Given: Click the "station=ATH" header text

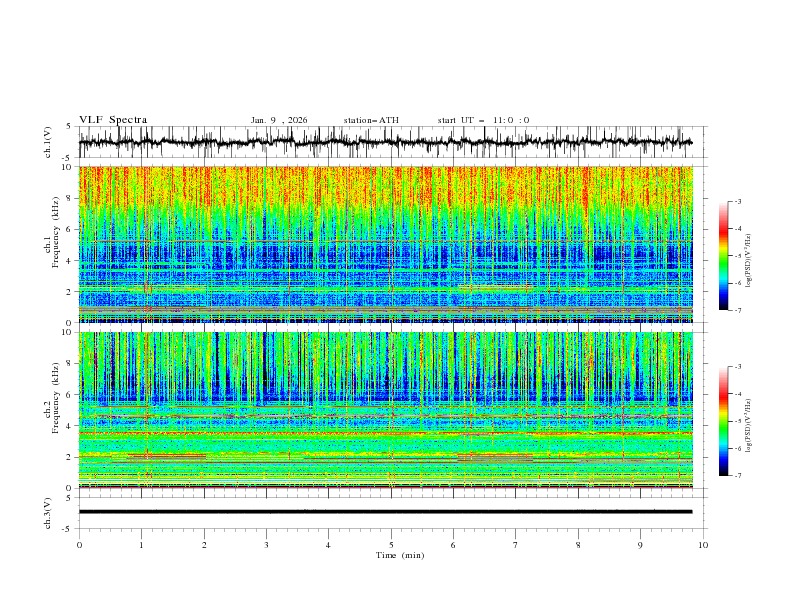Looking at the screenshot, I should pos(371,120).
